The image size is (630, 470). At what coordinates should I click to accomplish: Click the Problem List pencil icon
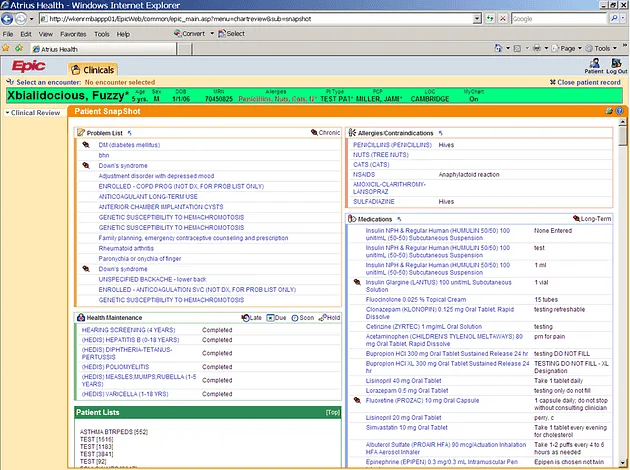81,133
